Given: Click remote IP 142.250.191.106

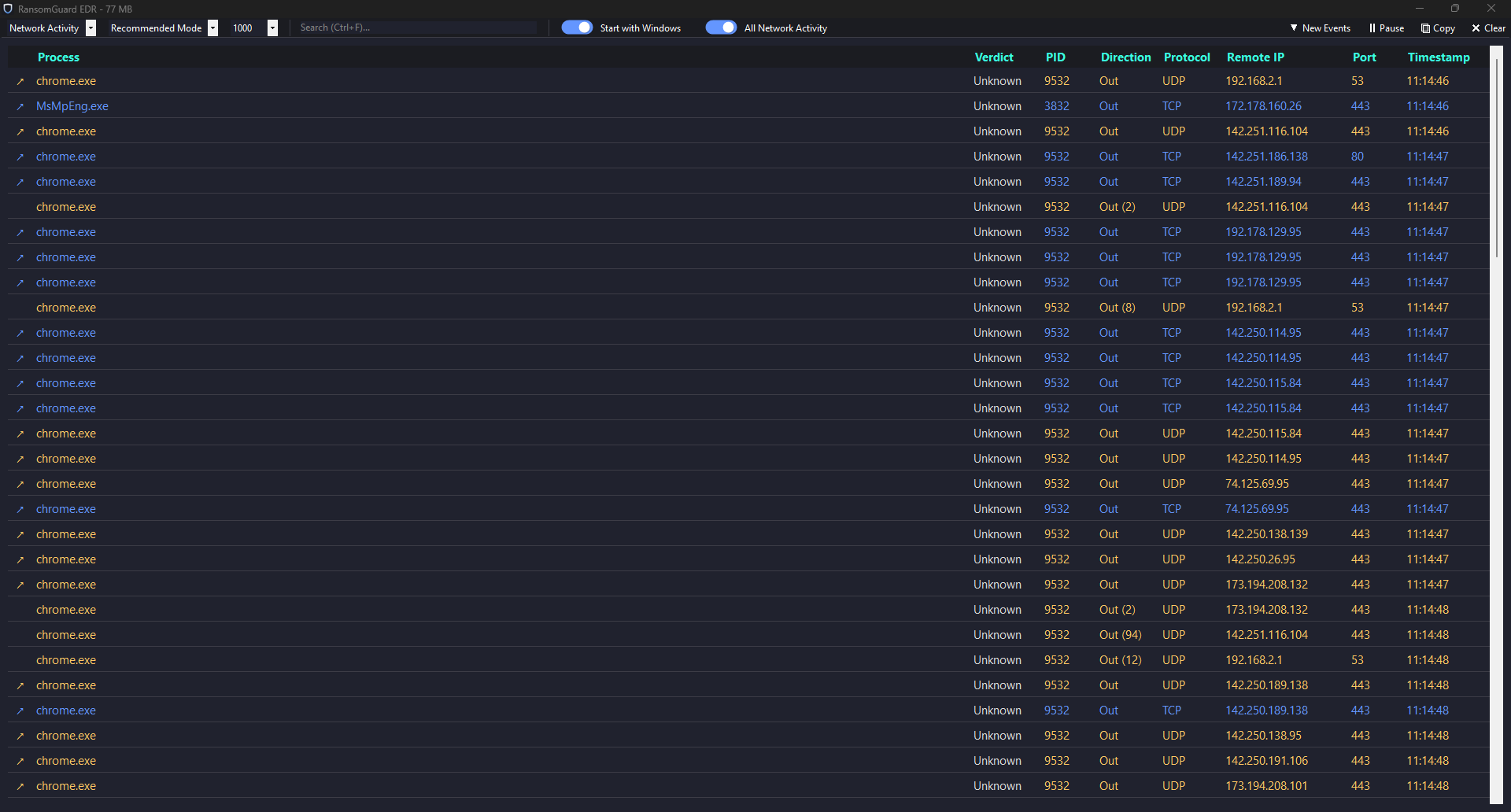Looking at the screenshot, I should click(x=1266, y=761).
